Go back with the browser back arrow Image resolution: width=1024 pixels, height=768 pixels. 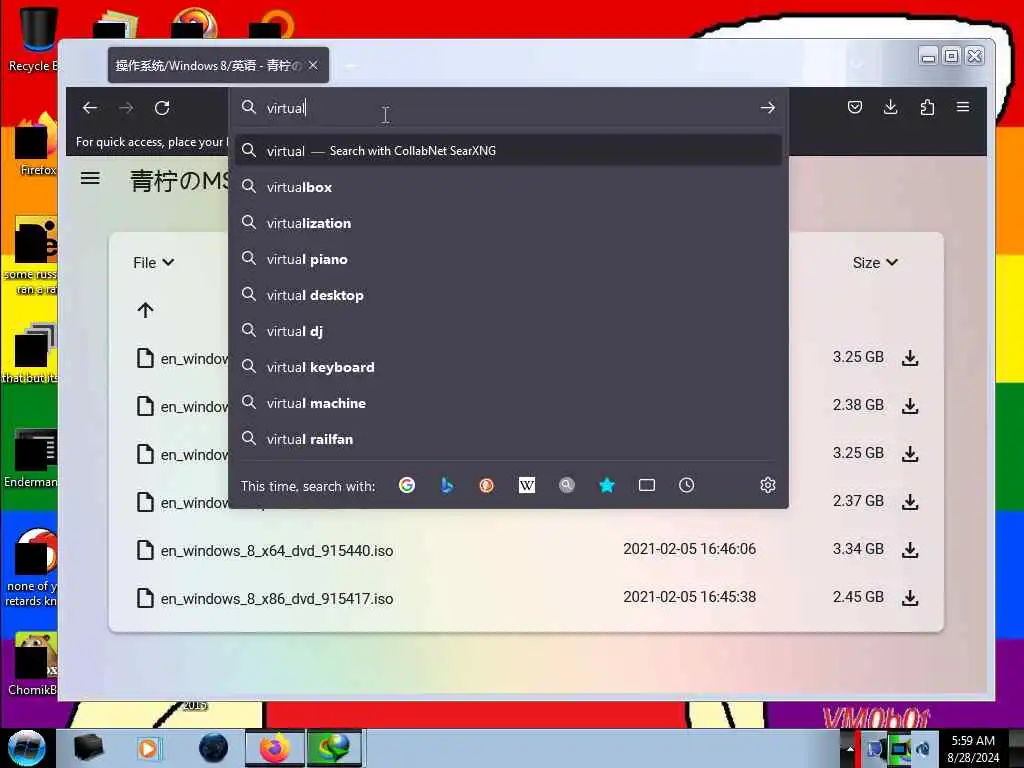[x=89, y=108]
